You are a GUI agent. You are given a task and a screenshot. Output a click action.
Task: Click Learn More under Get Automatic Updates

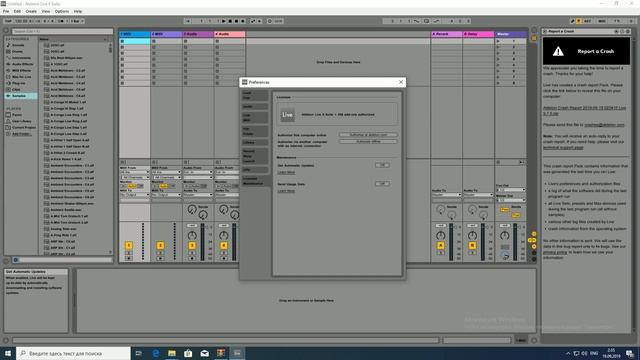pos(286,172)
